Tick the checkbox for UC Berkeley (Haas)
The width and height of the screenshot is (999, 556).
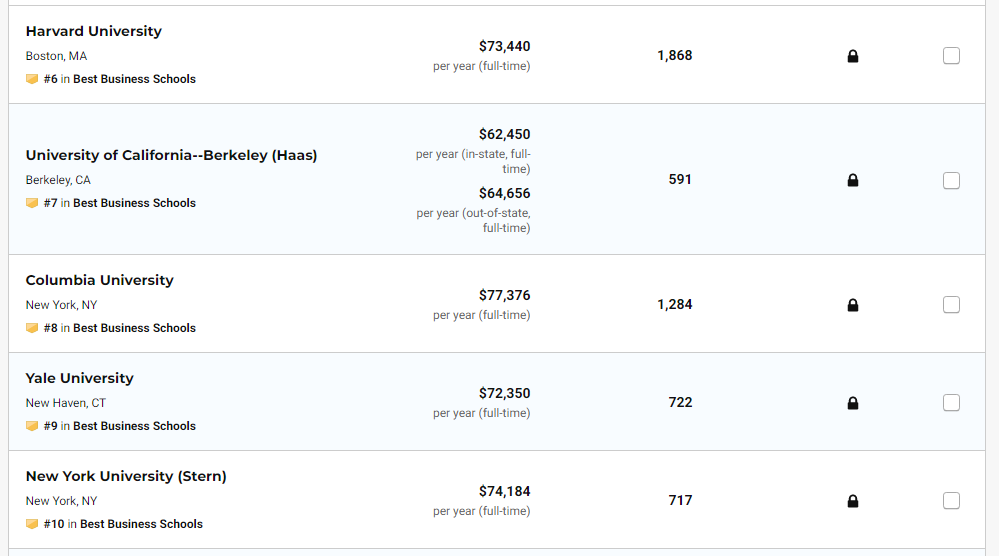click(x=951, y=180)
